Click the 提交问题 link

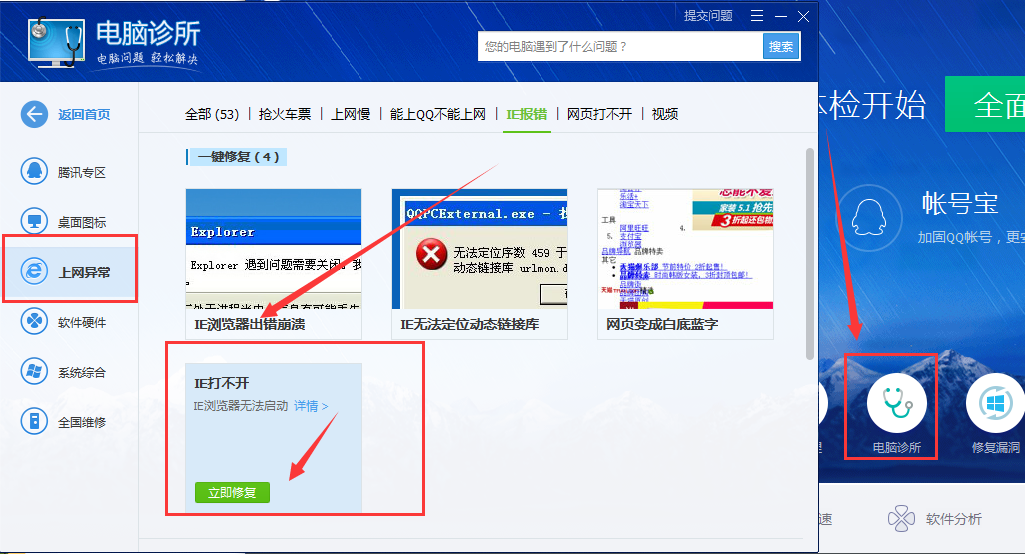(708, 16)
